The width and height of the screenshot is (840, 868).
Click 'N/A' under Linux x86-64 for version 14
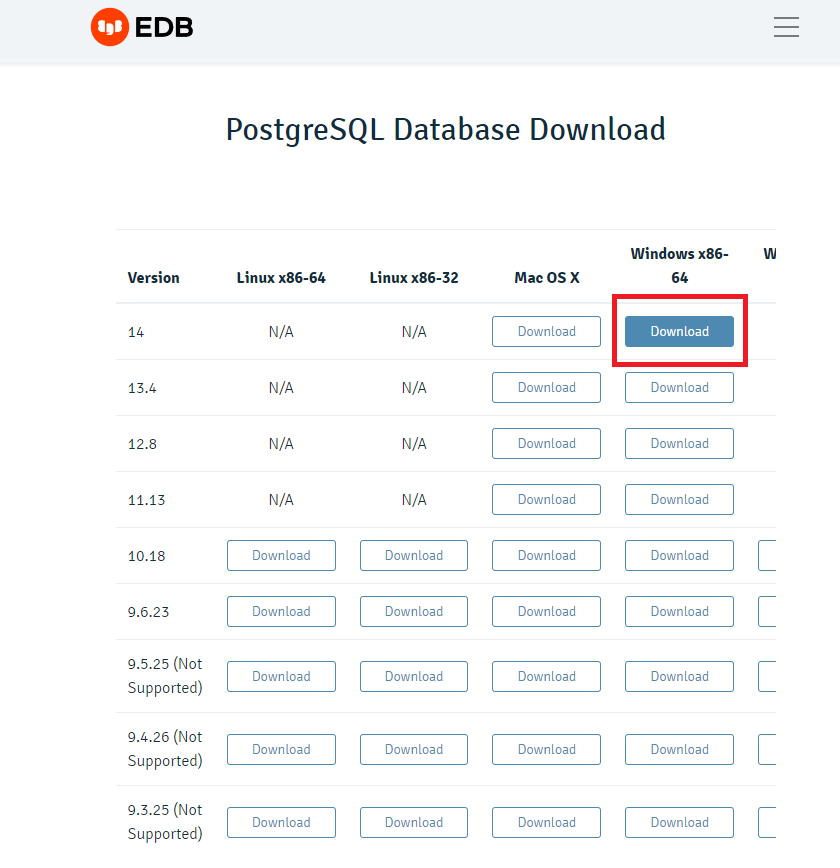click(x=281, y=332)
